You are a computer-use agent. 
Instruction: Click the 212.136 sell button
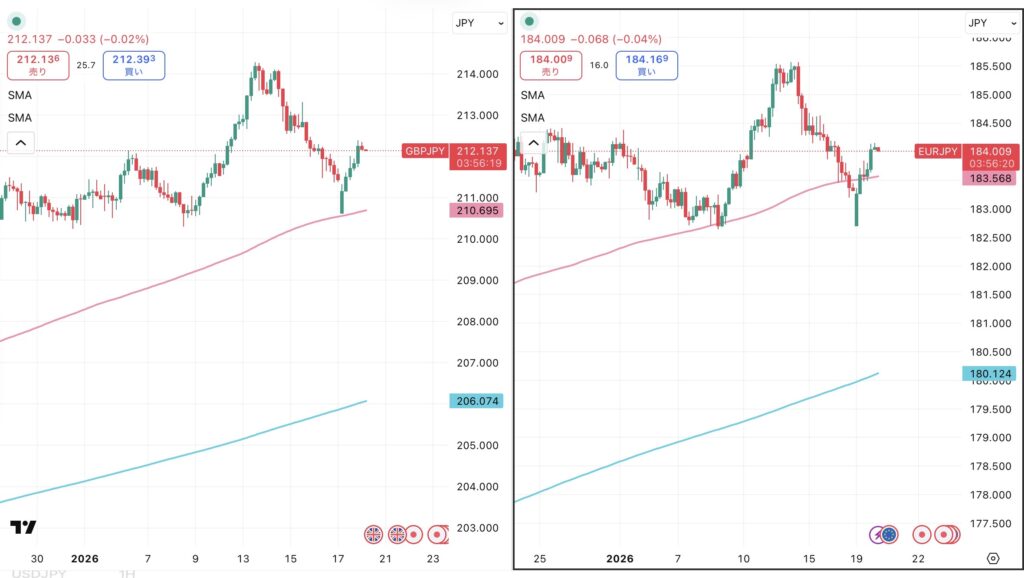[x=38, y=65]
